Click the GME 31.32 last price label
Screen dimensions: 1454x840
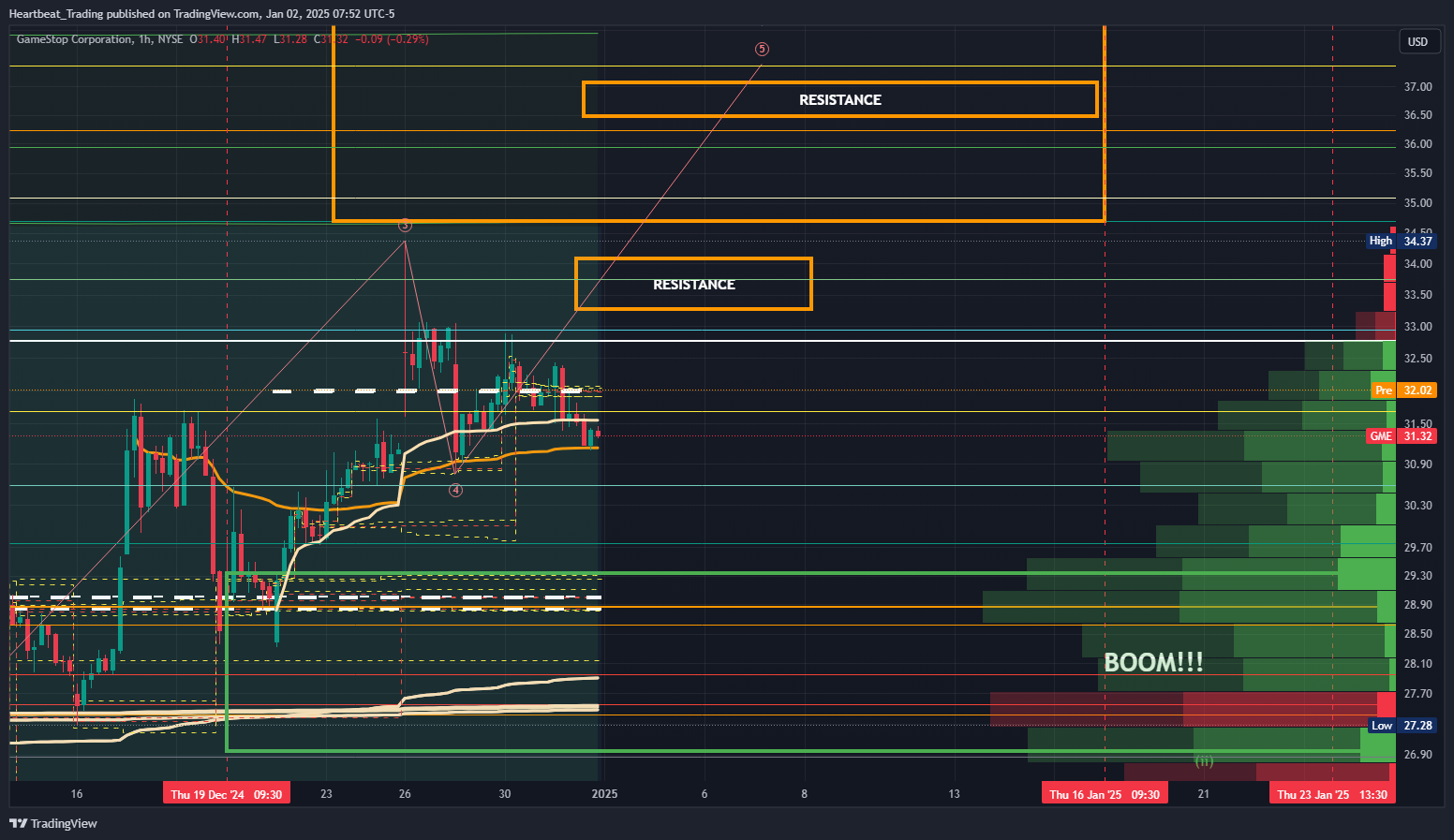(1401, 436)
